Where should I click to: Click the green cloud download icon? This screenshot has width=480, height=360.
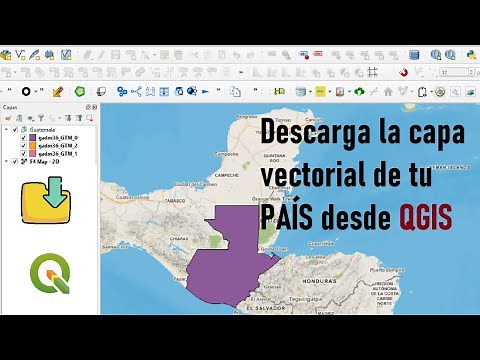pyautogui.click(x=359, y=91)
